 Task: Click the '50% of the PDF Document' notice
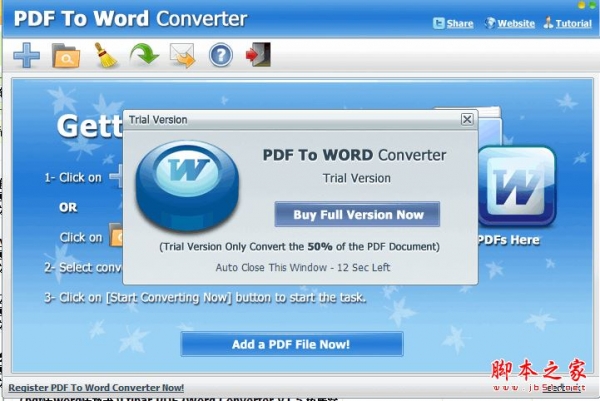pos(299,246)
